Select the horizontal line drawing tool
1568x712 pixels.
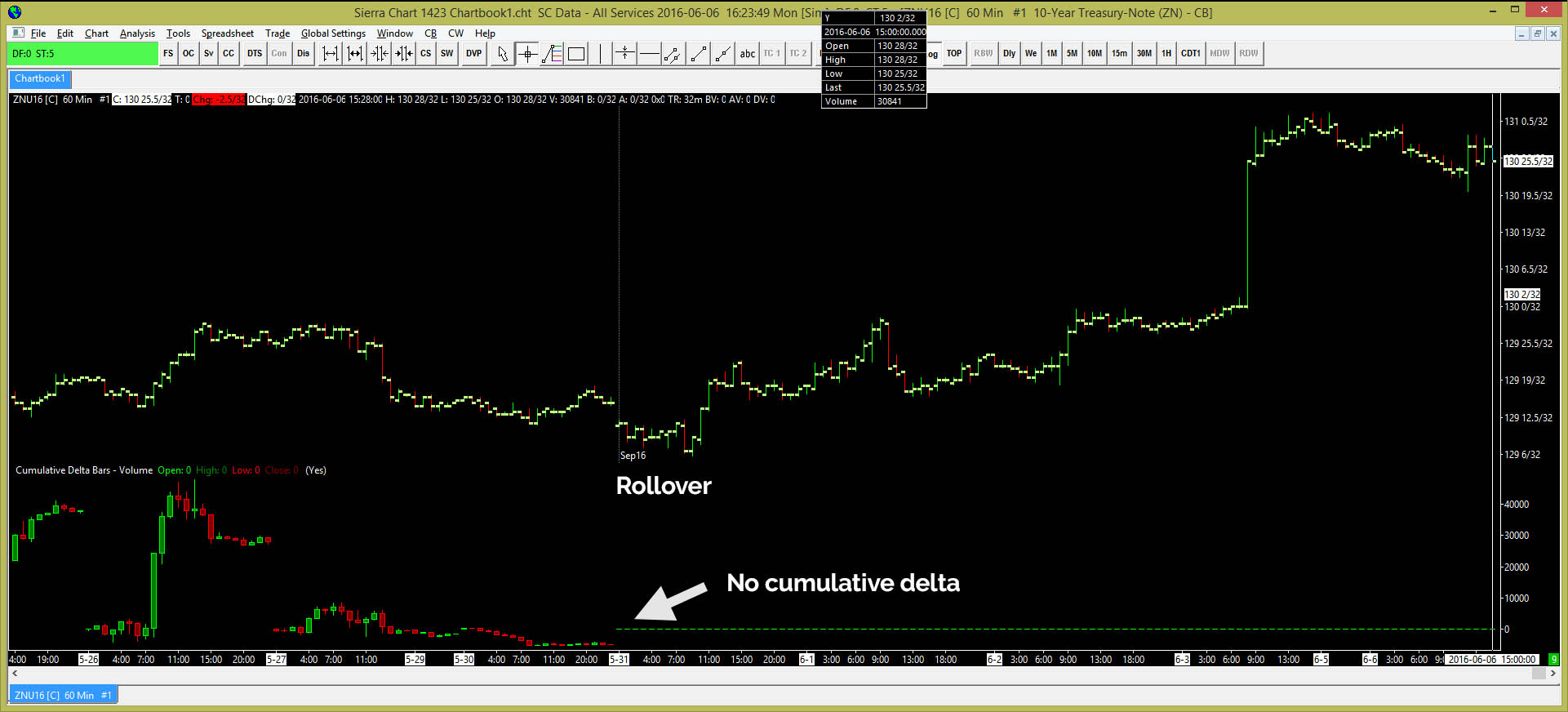[x=649, y=54]
